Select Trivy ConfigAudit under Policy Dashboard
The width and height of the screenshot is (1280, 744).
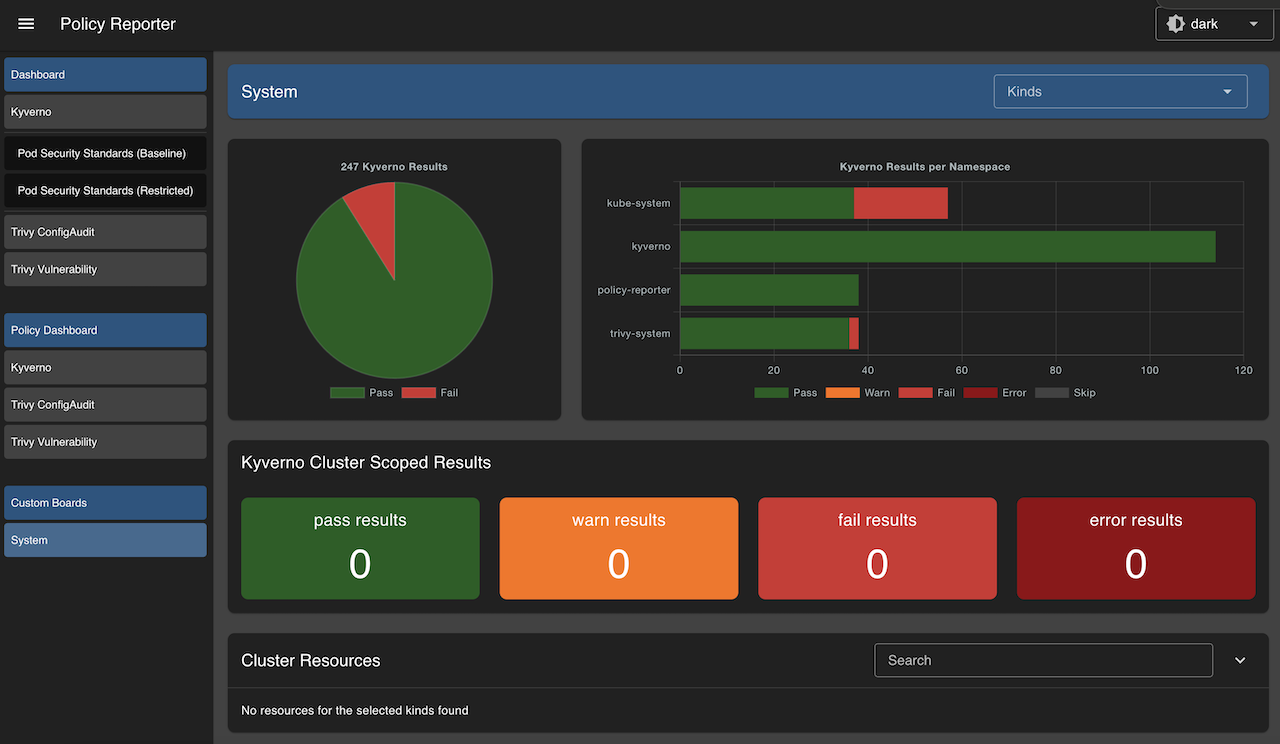pyautogui.click(x=105, y=405)
